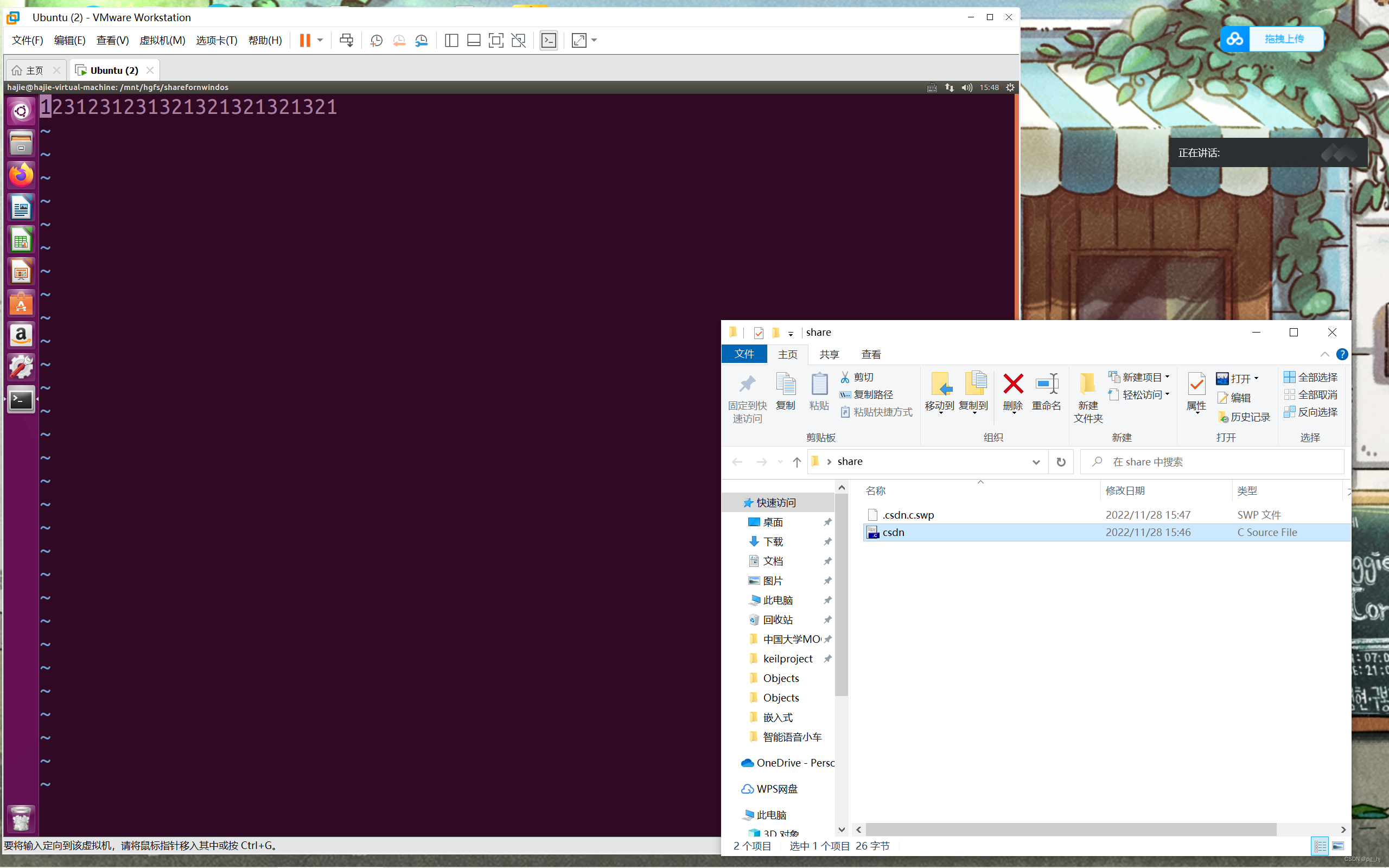Launch the terminal from the Ubuntu dock

(x=21, y=399)
